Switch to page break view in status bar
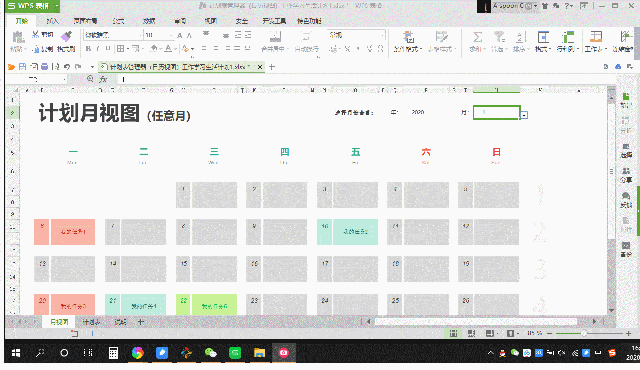The image size is (640, 370). 471,333
